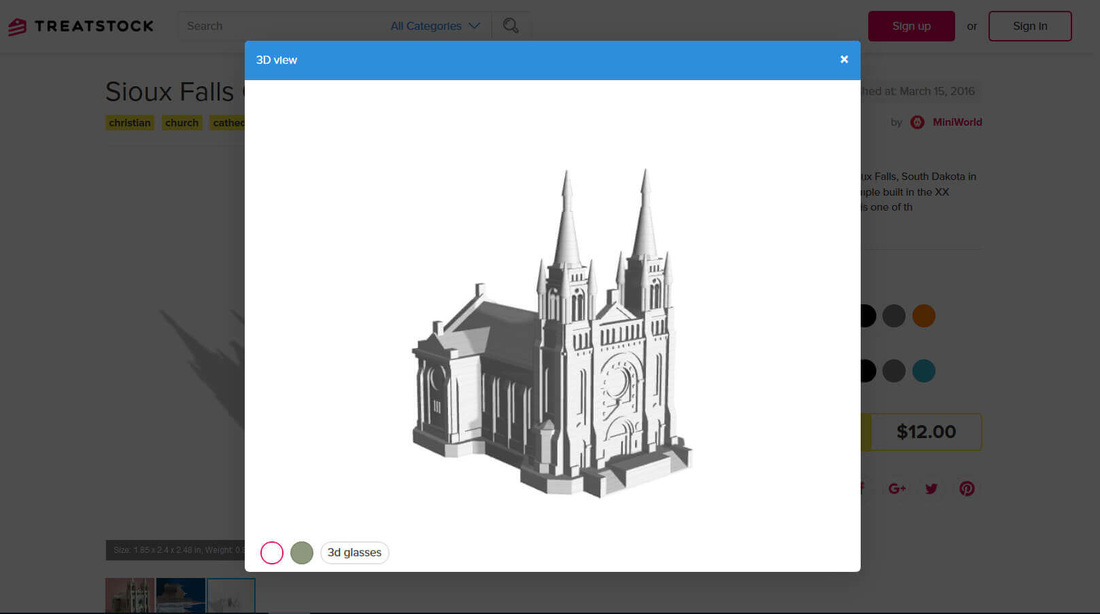Click the search magnifier icon
The width and height of the screenshot is (1100, 614).
(510, 25)
